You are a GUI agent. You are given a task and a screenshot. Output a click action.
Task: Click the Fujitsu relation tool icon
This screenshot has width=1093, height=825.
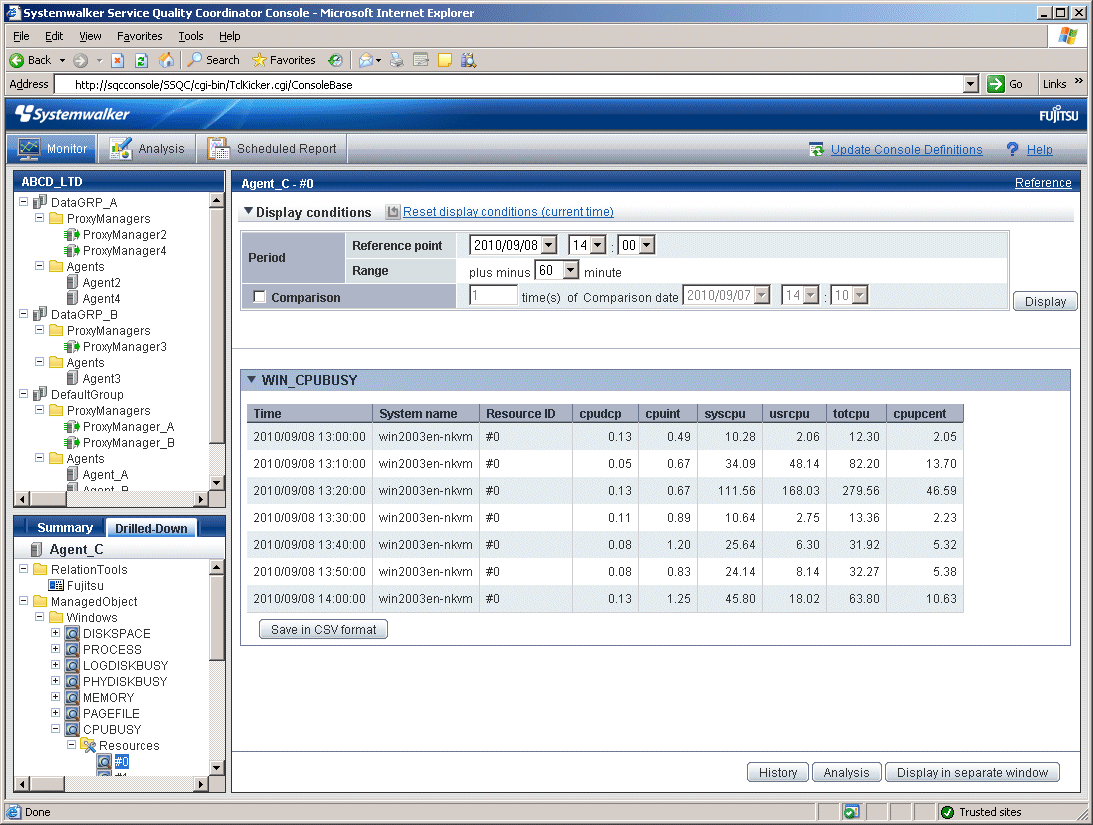point(56,585)
